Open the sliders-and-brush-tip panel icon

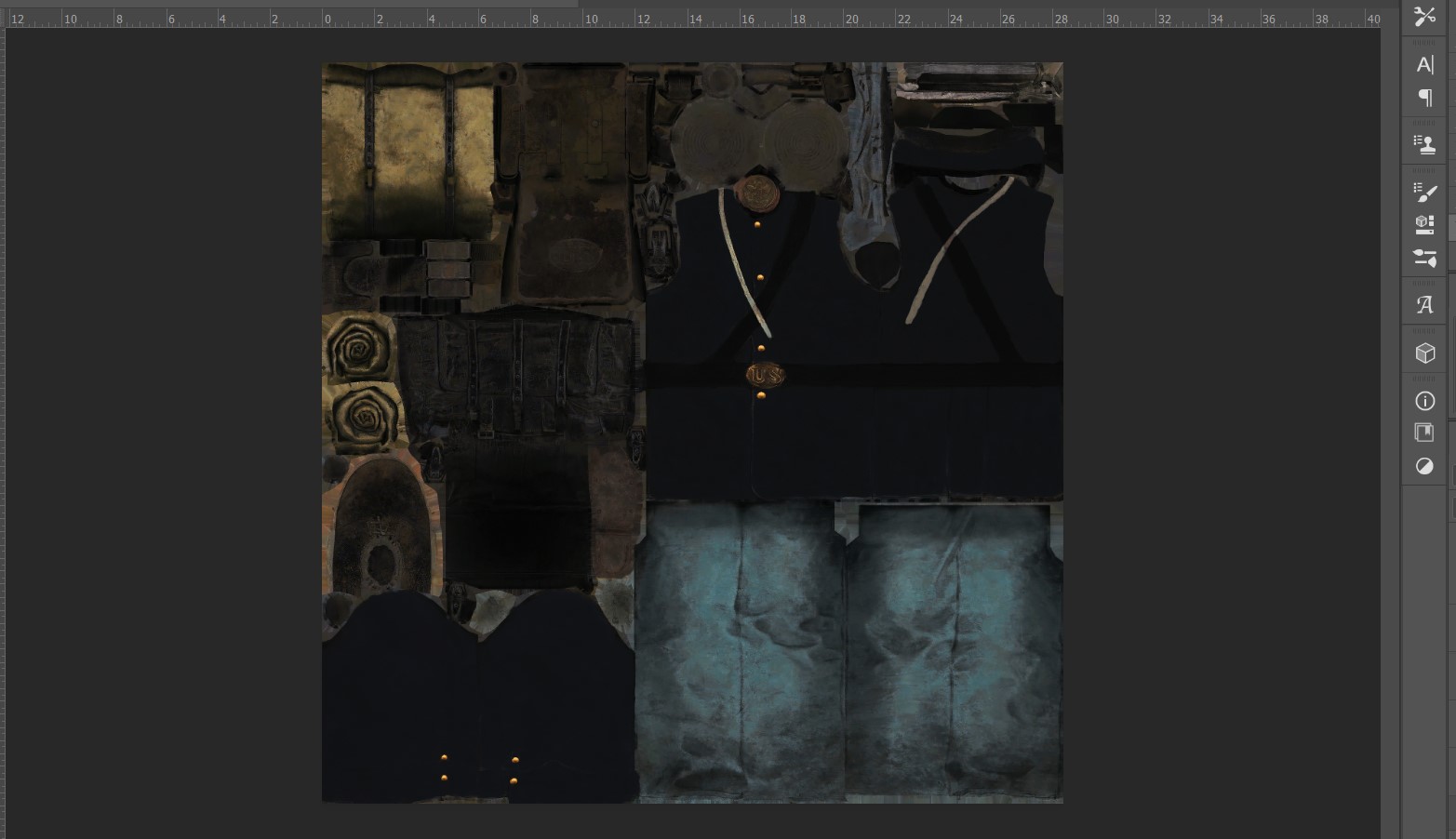[x=1424, y=258]
